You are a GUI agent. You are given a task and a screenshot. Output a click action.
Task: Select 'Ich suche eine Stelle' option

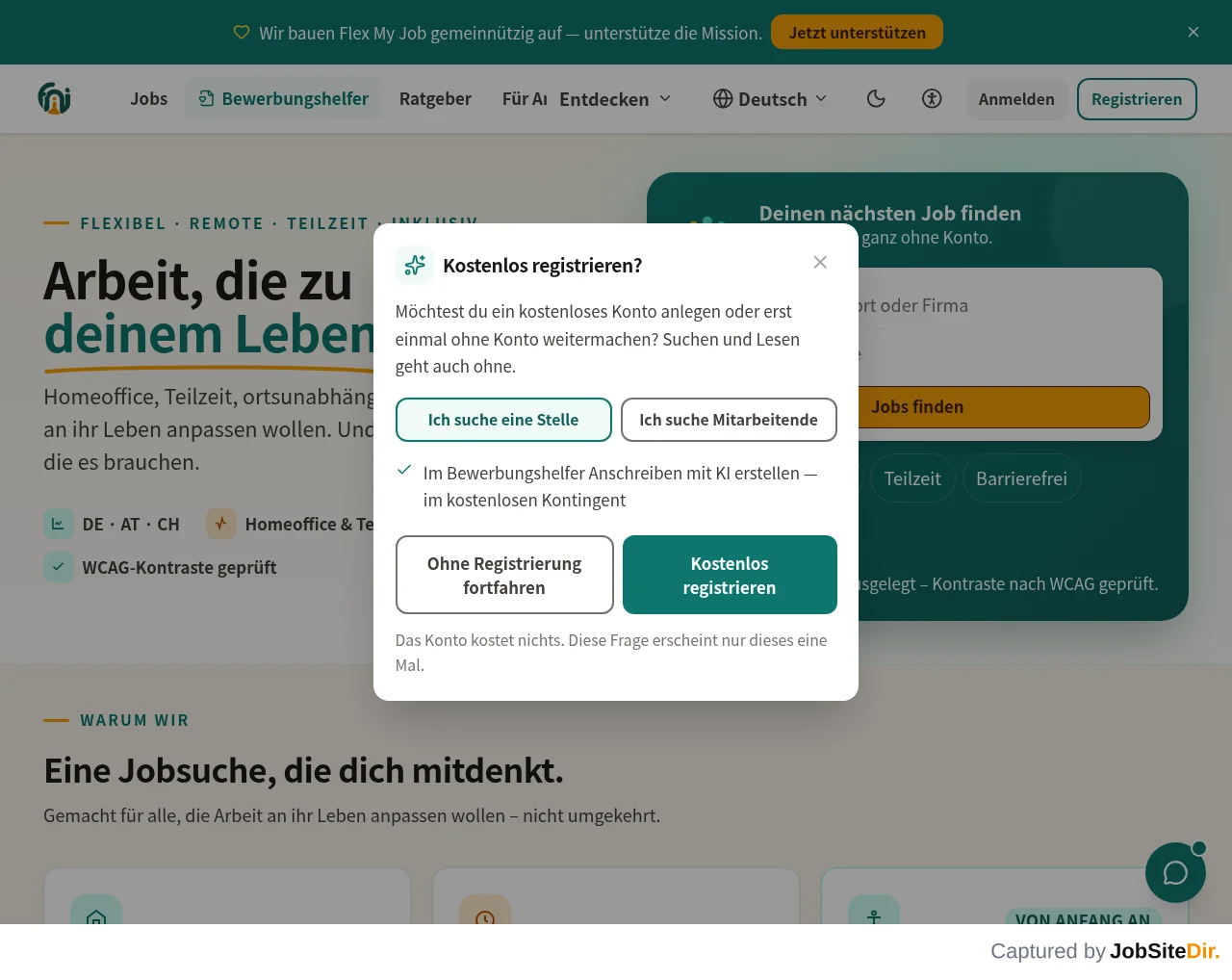coord(503,420)
